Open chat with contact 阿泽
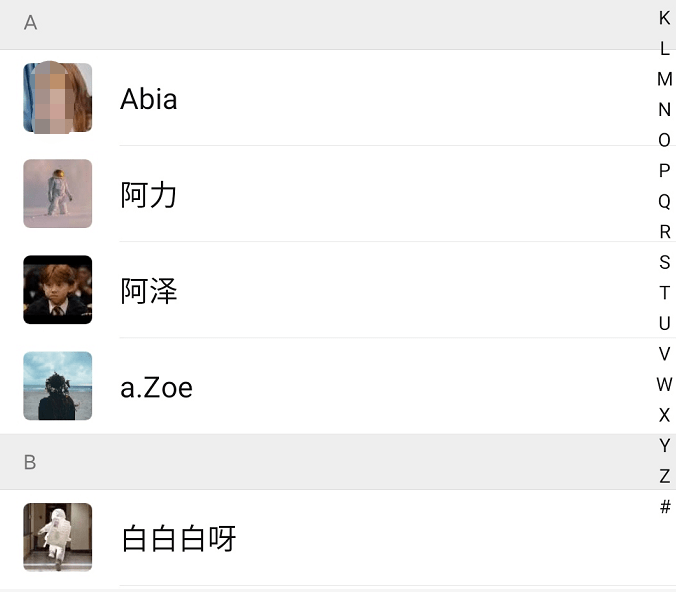This screenshot has width=676, height=592. pyautogui.click(x=149, y=291)
